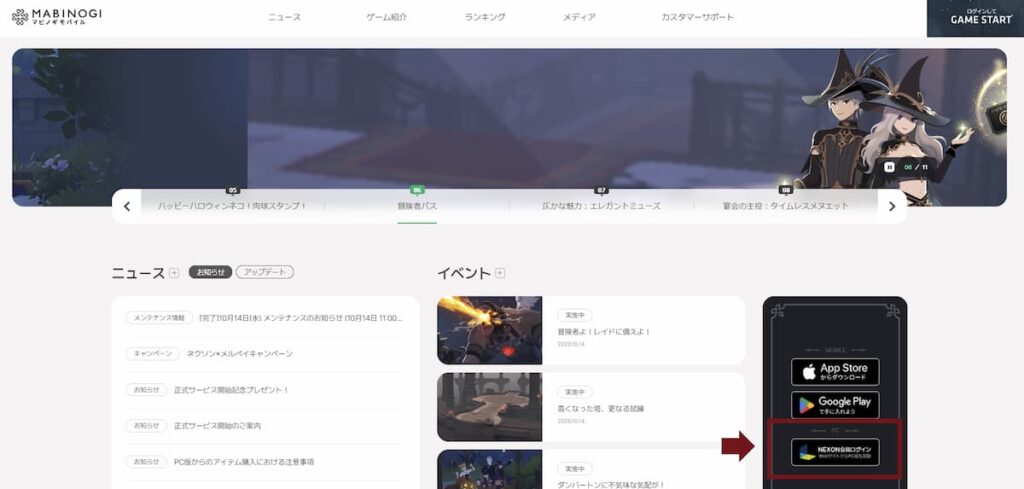Viewport: 1024px width, 489px height.
Task: Pause the banner slideshow
Action: [x=889, y=167]
